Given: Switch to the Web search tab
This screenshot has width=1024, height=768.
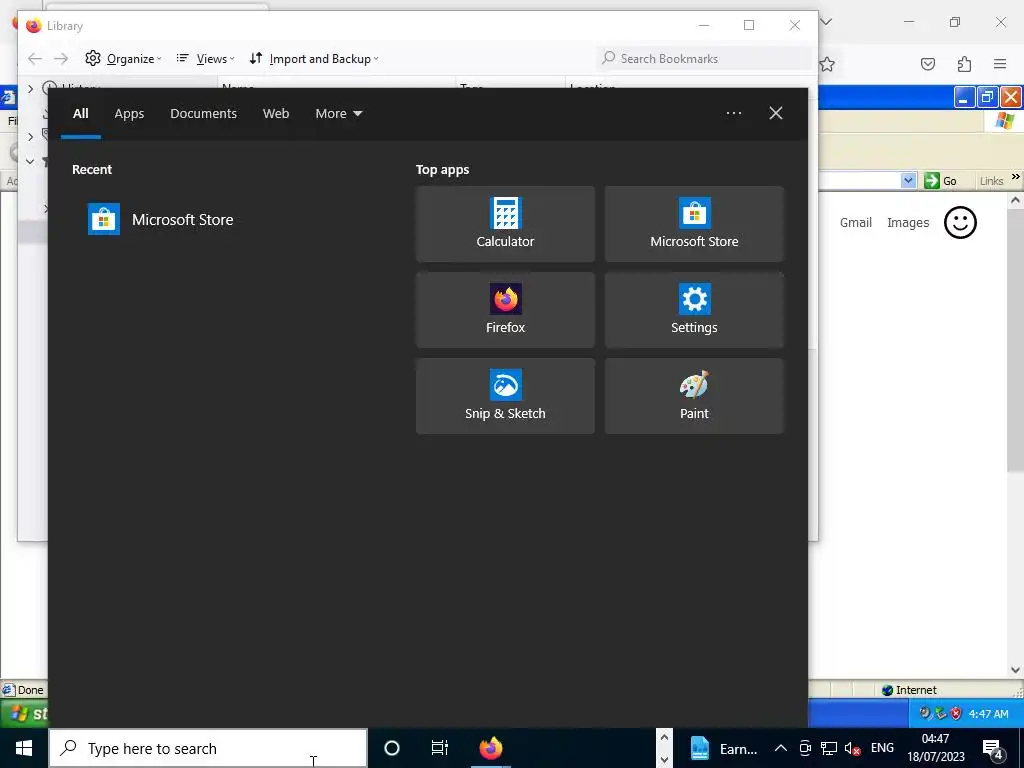Looking at the screenshot, I should pyautogui.click(x=276, y=114).
